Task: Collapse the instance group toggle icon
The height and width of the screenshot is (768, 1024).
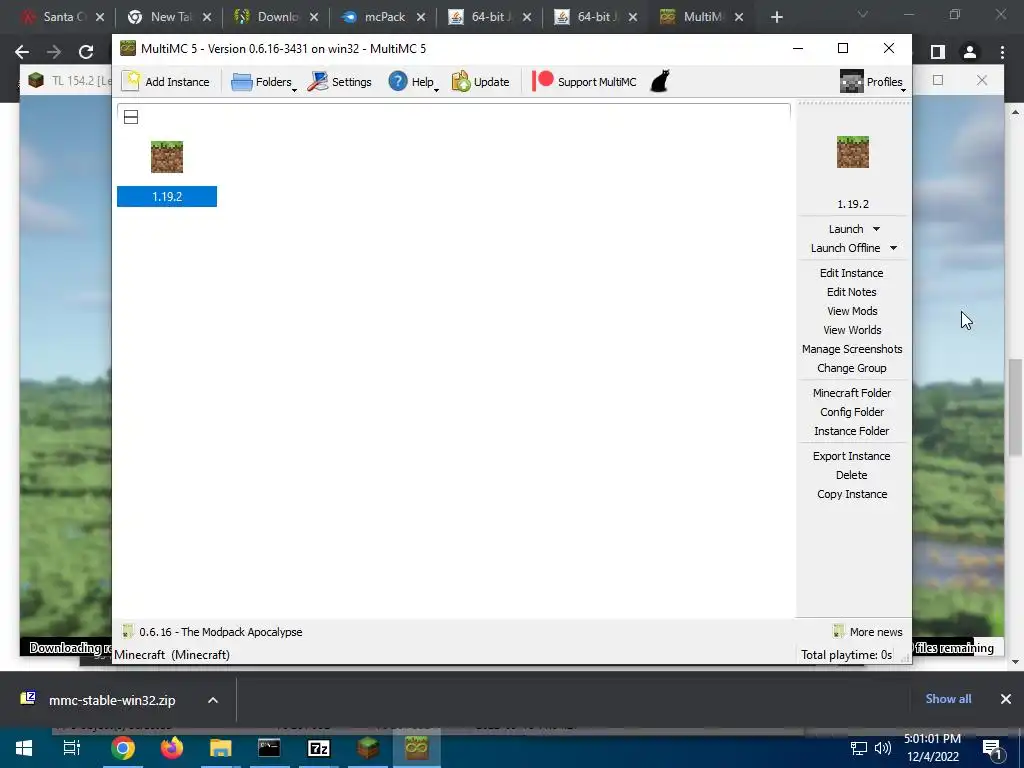Action: [131, 117]
